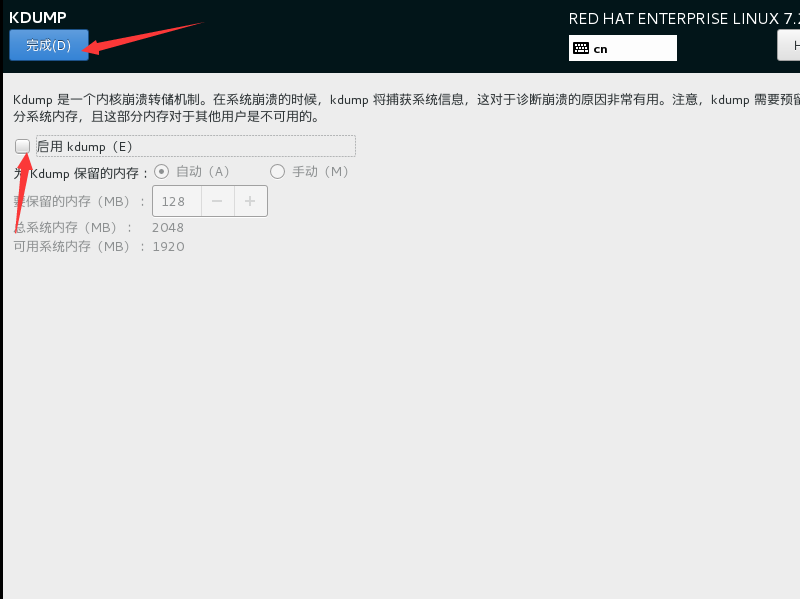Click the keyboard icon beside cn
The height and width of the screenshot is (599, 800).
(x=581, y=48)
